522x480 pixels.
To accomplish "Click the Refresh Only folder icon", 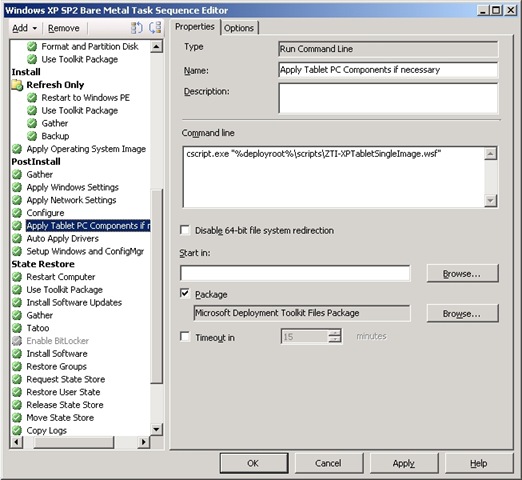I will pos(17,85).
